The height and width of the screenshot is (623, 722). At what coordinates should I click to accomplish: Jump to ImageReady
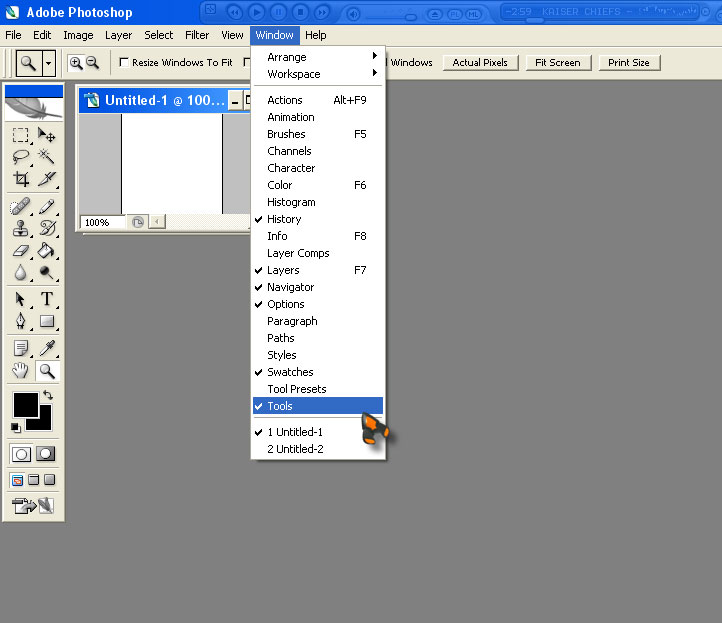(33, 506)
